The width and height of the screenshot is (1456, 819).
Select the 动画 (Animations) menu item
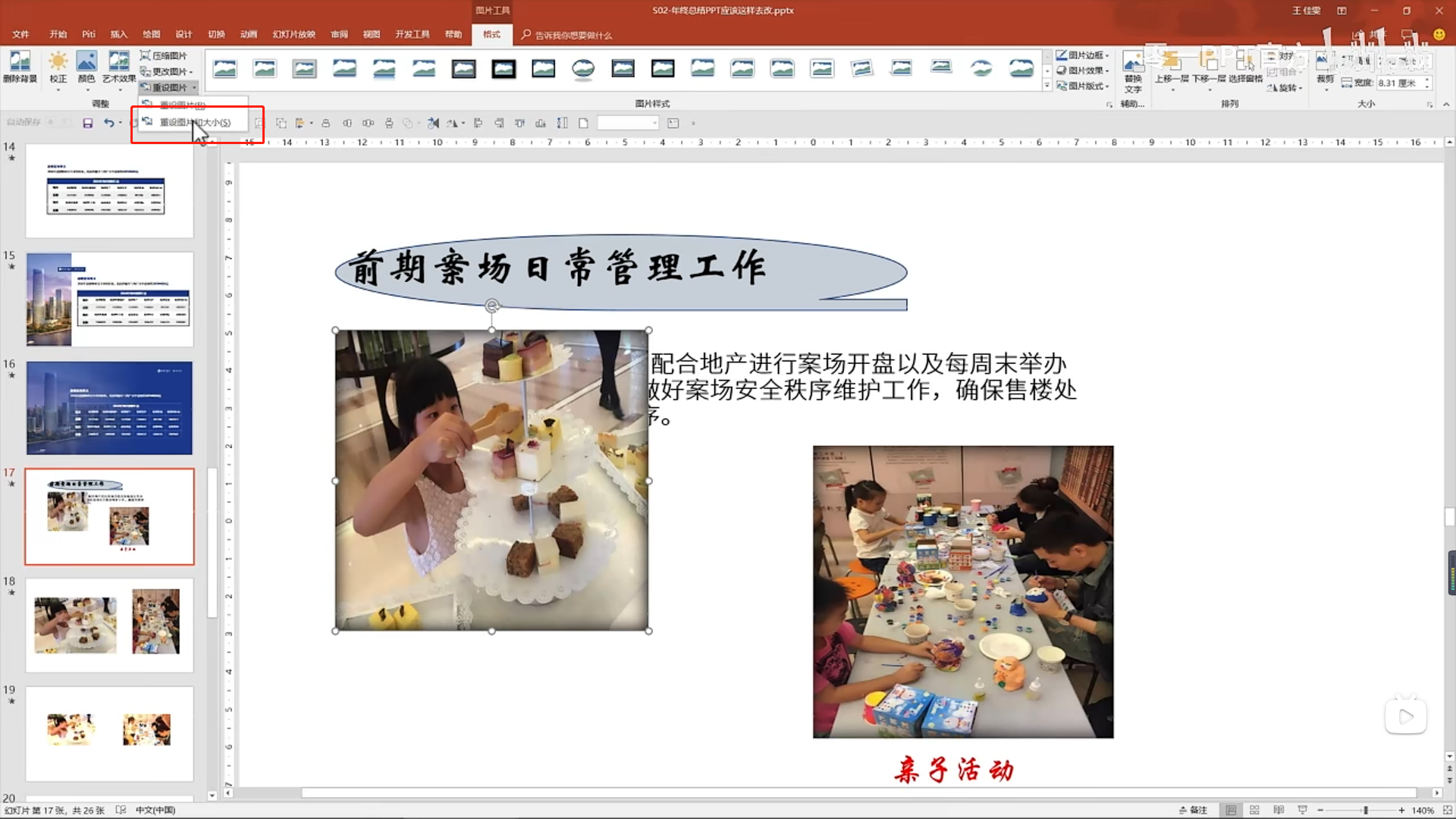pos(248,35)
